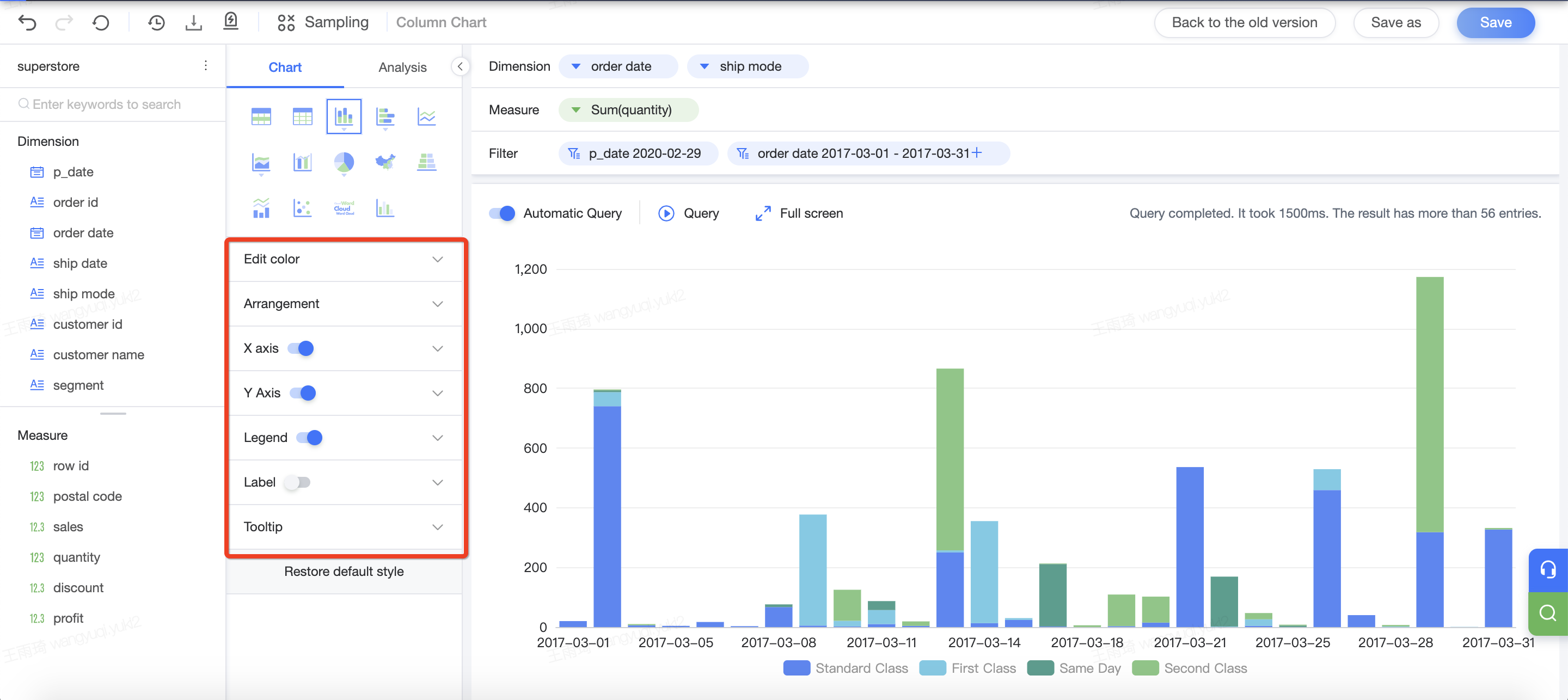Screen dimensions: 1568x700
Task: Click Standard Class legend swatch
Action: [796, 668]
